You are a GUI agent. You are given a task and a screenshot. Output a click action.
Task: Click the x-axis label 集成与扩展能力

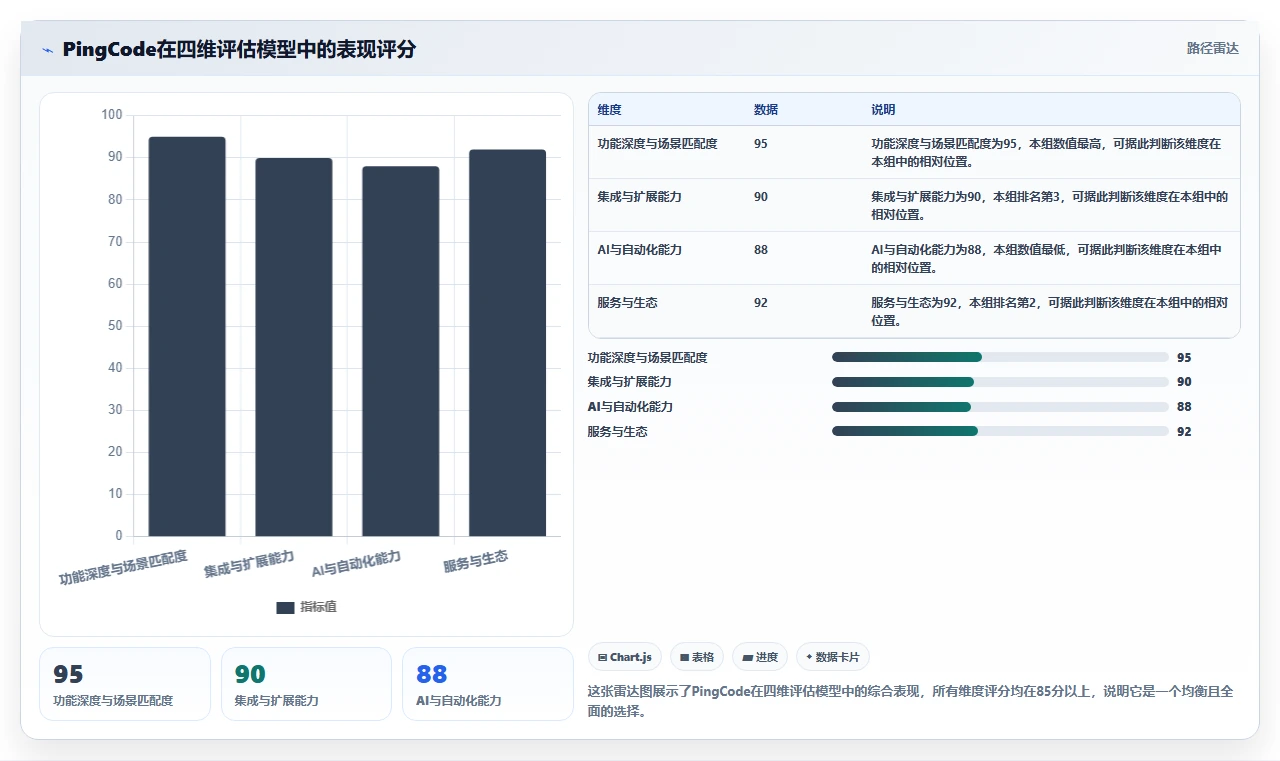[249, 564]
